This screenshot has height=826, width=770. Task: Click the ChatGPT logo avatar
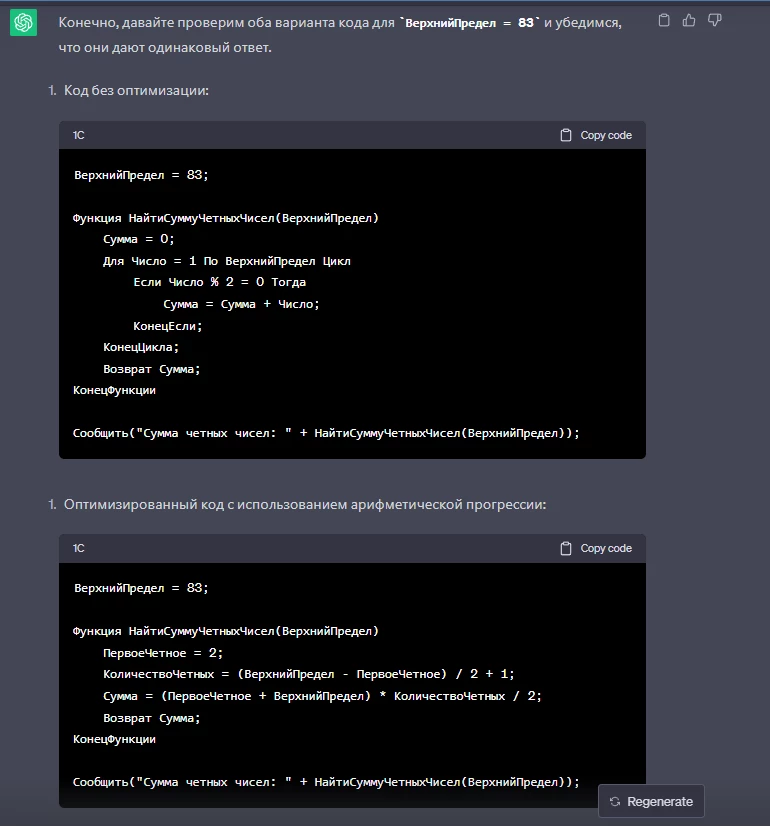[x=23, y=23]
